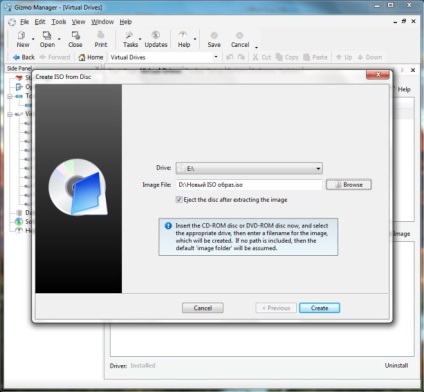
Task: Click the Browse button
Action: click(349, 185)
